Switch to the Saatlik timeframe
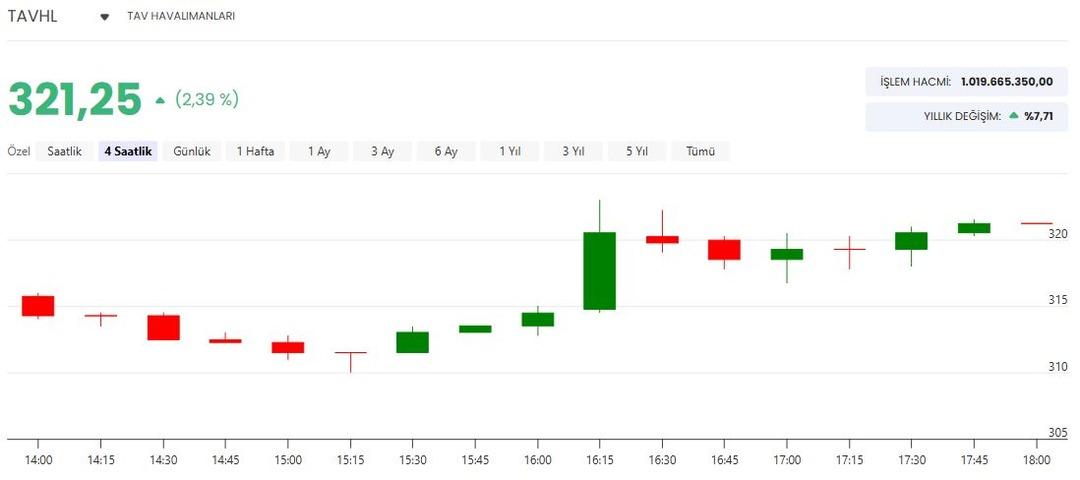 (65, 151)
